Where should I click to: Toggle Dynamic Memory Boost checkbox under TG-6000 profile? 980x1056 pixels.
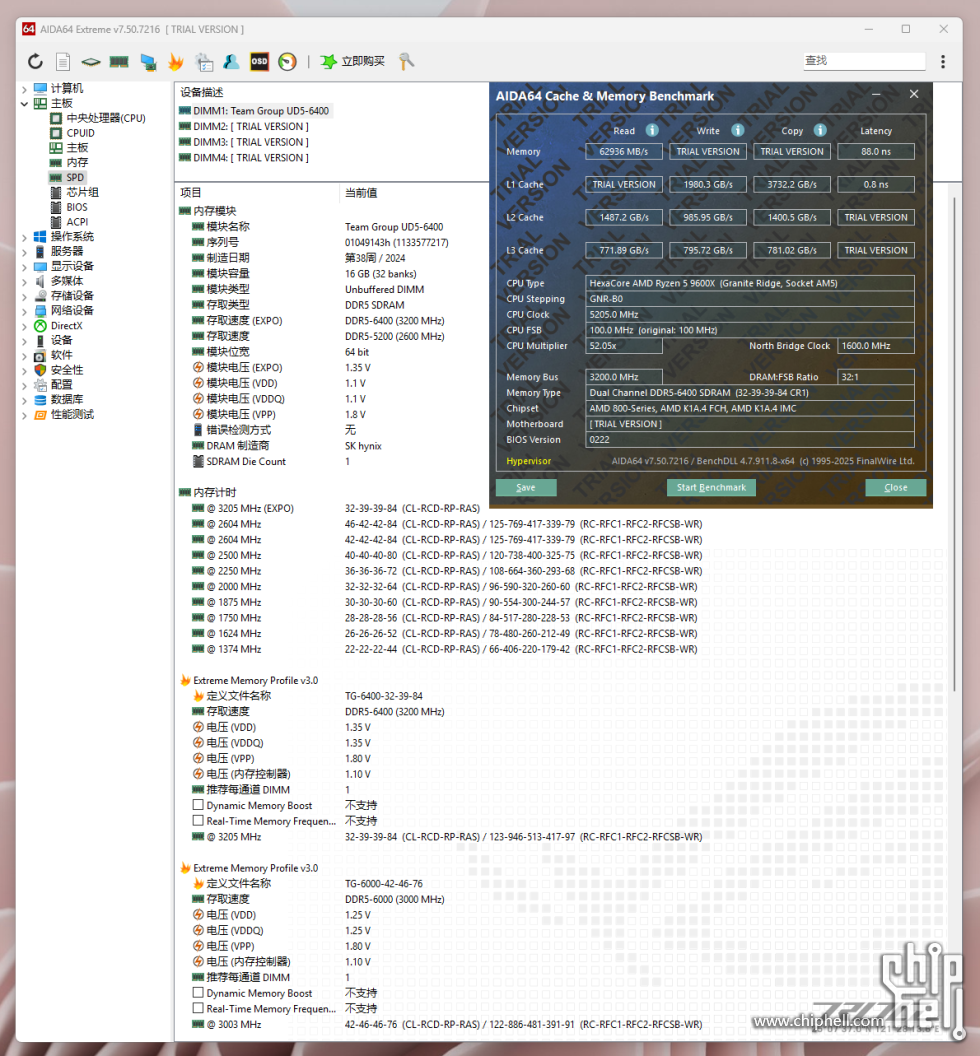[x=198, y=992]
